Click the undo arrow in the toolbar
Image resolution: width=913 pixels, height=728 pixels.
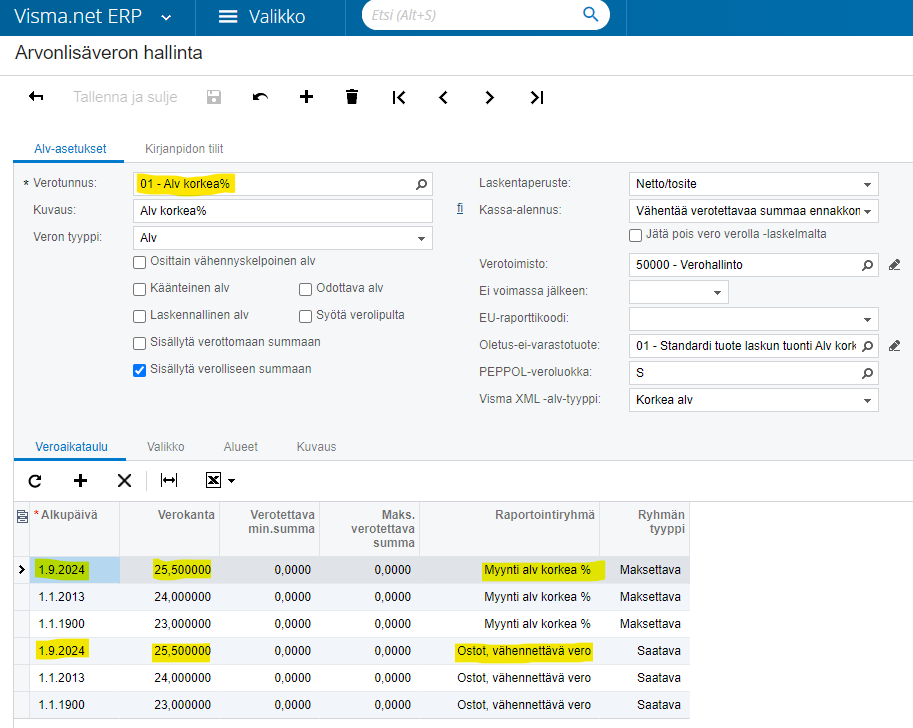260,97
